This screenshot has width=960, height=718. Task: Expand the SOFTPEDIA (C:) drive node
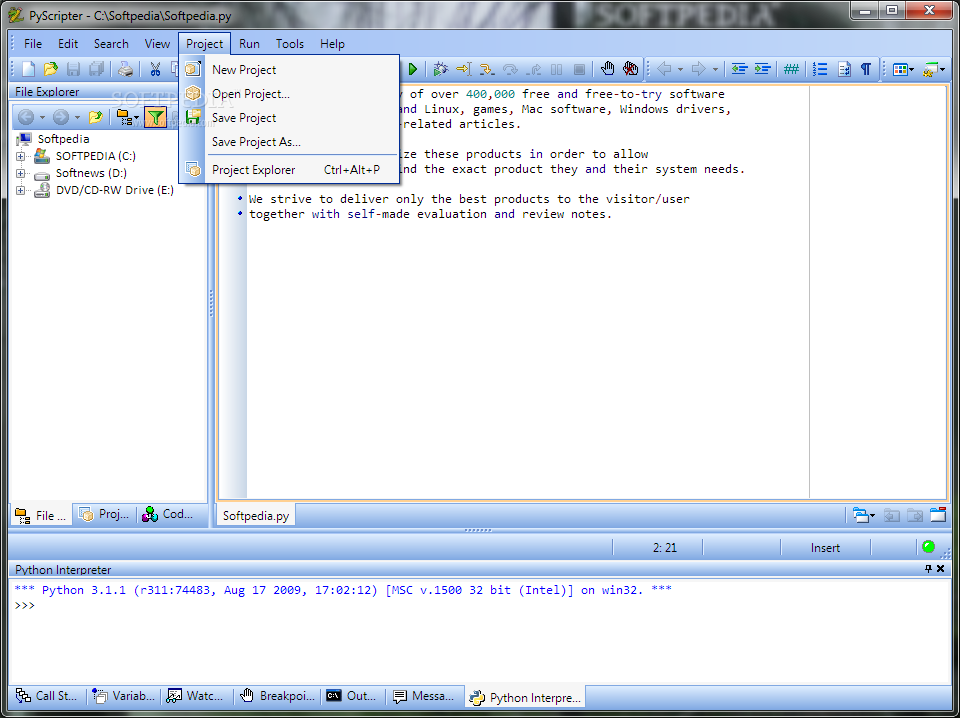tap(20, 156)
